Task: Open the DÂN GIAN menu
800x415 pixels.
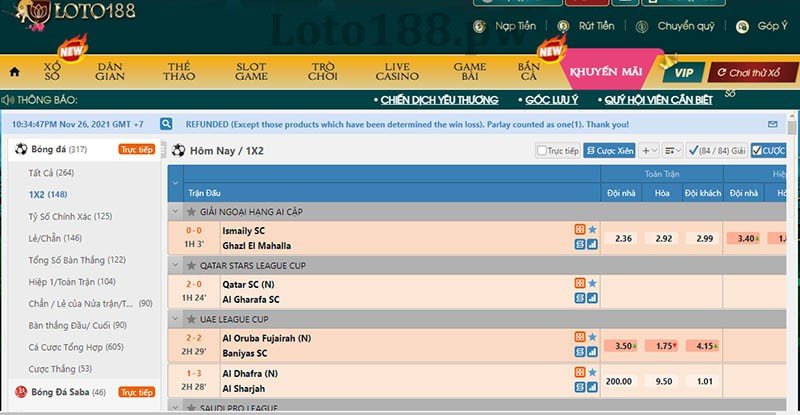Action: [110, 71]
